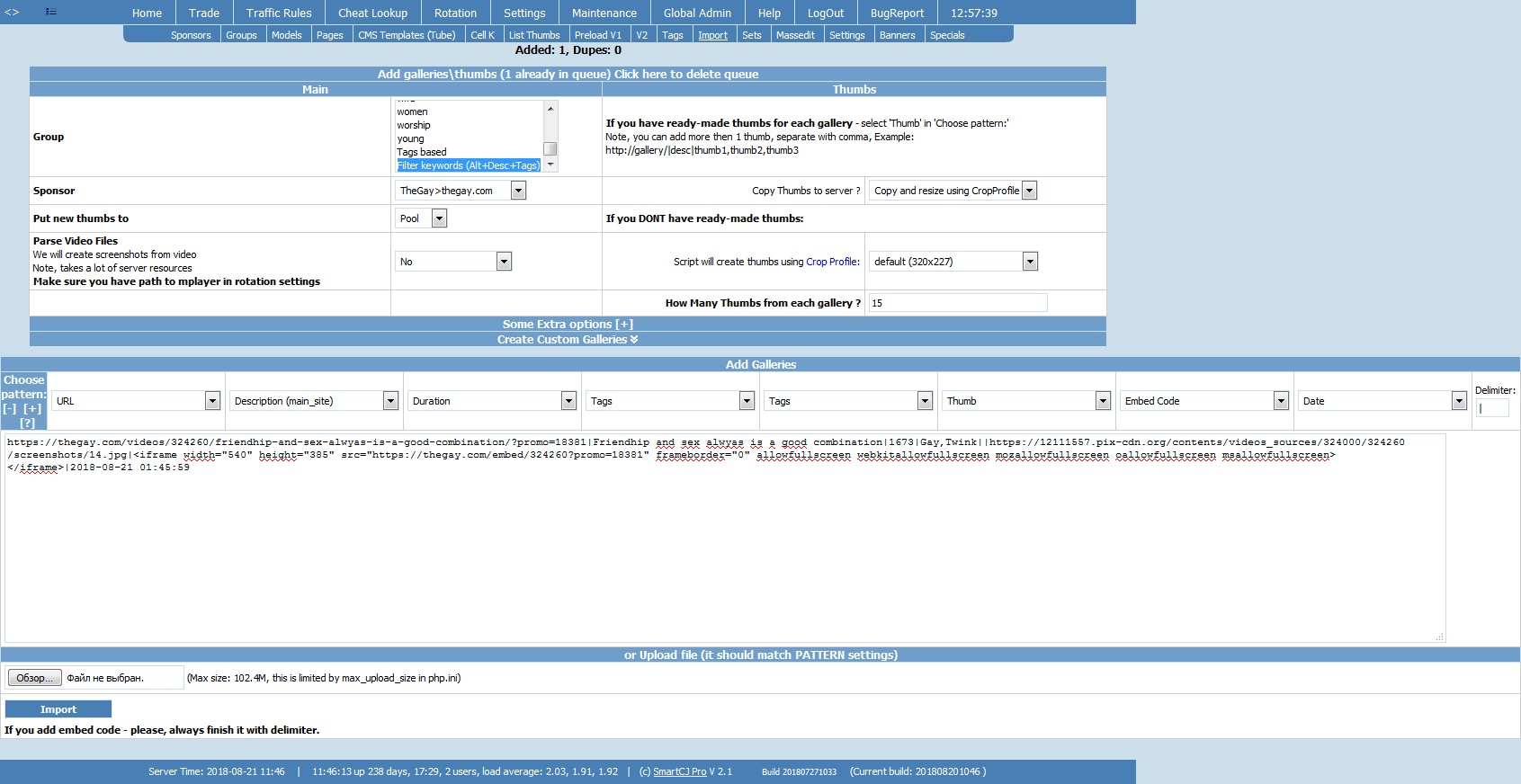
Task: Click the Crop Profile link
Action: pyautogui.click(x=833, y=262)
